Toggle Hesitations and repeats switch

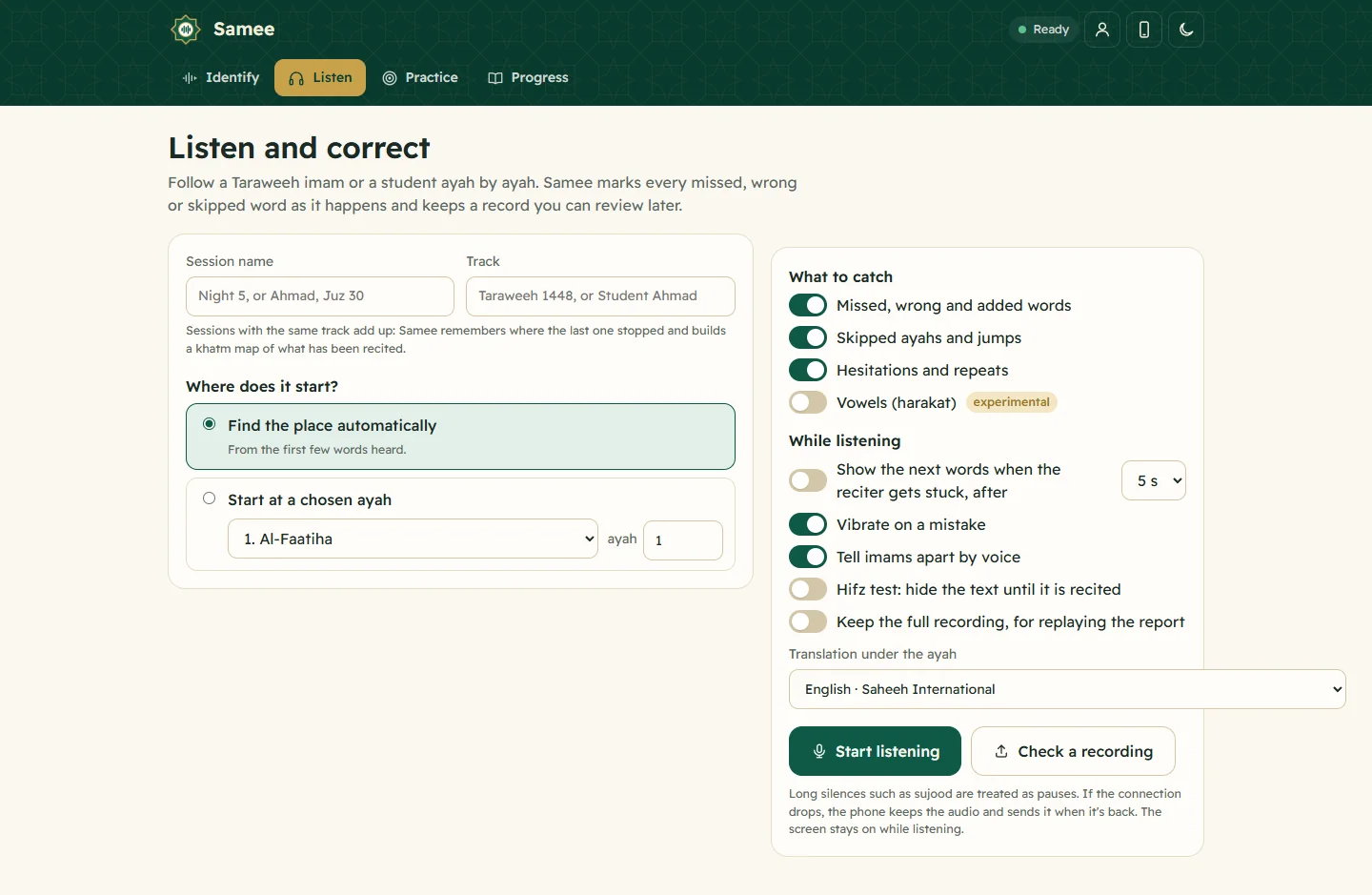808,370
